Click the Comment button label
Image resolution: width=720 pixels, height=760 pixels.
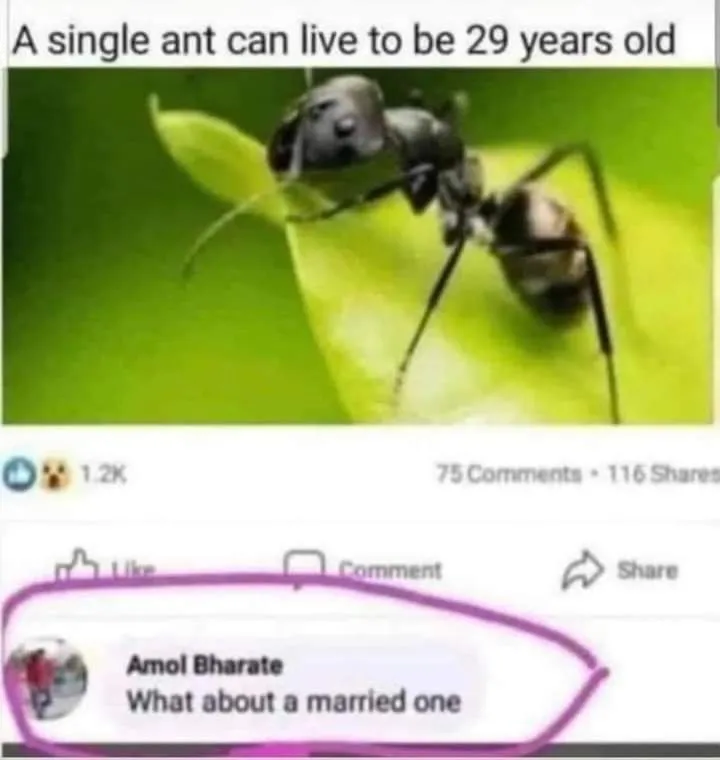pyautogui.click(x=390, y=570)
